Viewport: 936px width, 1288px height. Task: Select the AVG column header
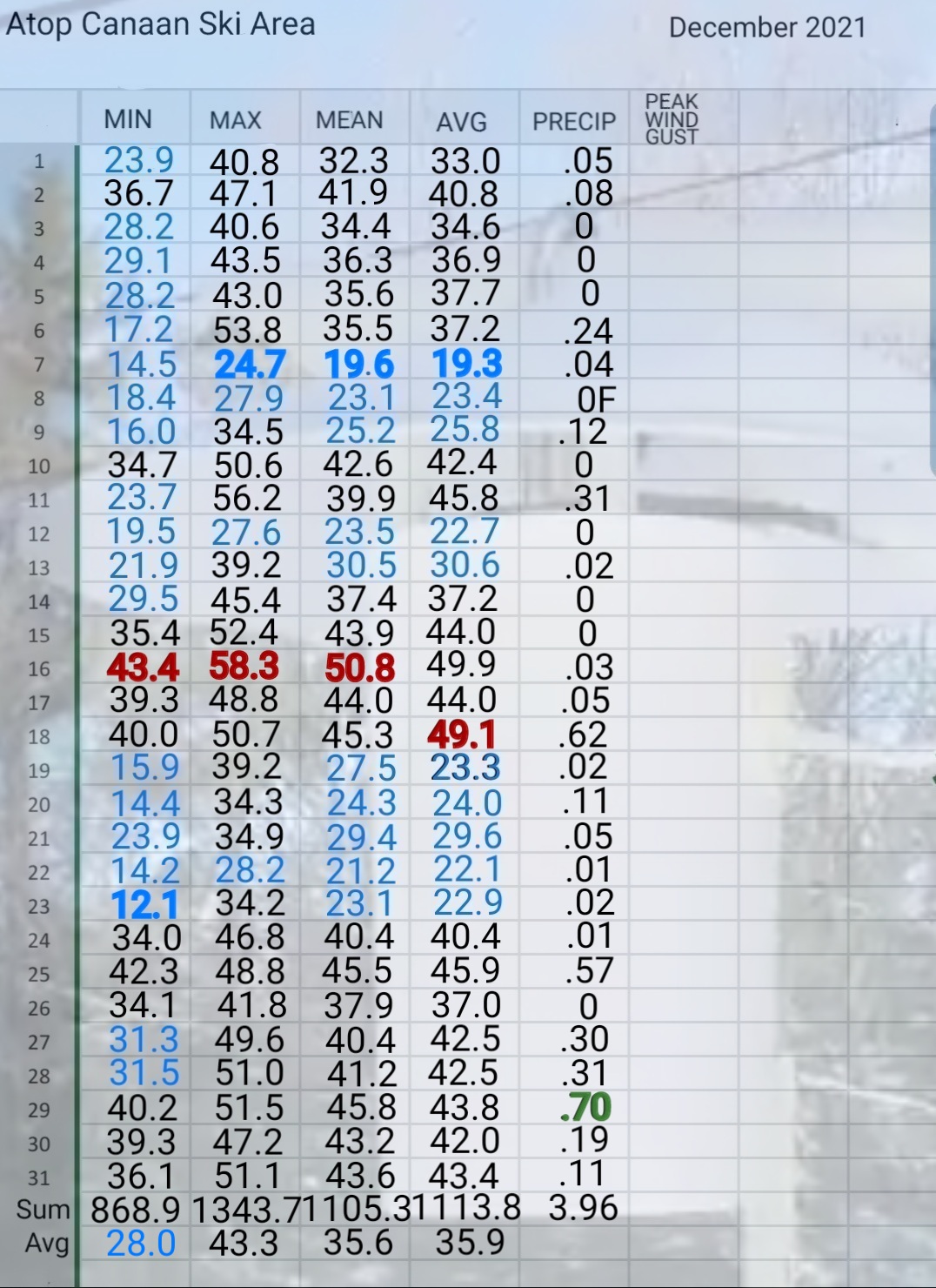(462, 123)
